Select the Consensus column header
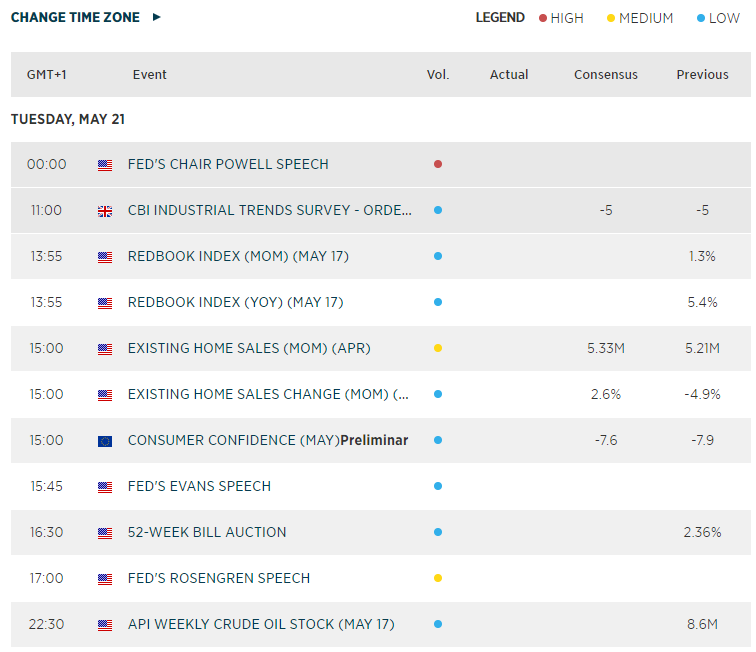 tap(606, 75)
